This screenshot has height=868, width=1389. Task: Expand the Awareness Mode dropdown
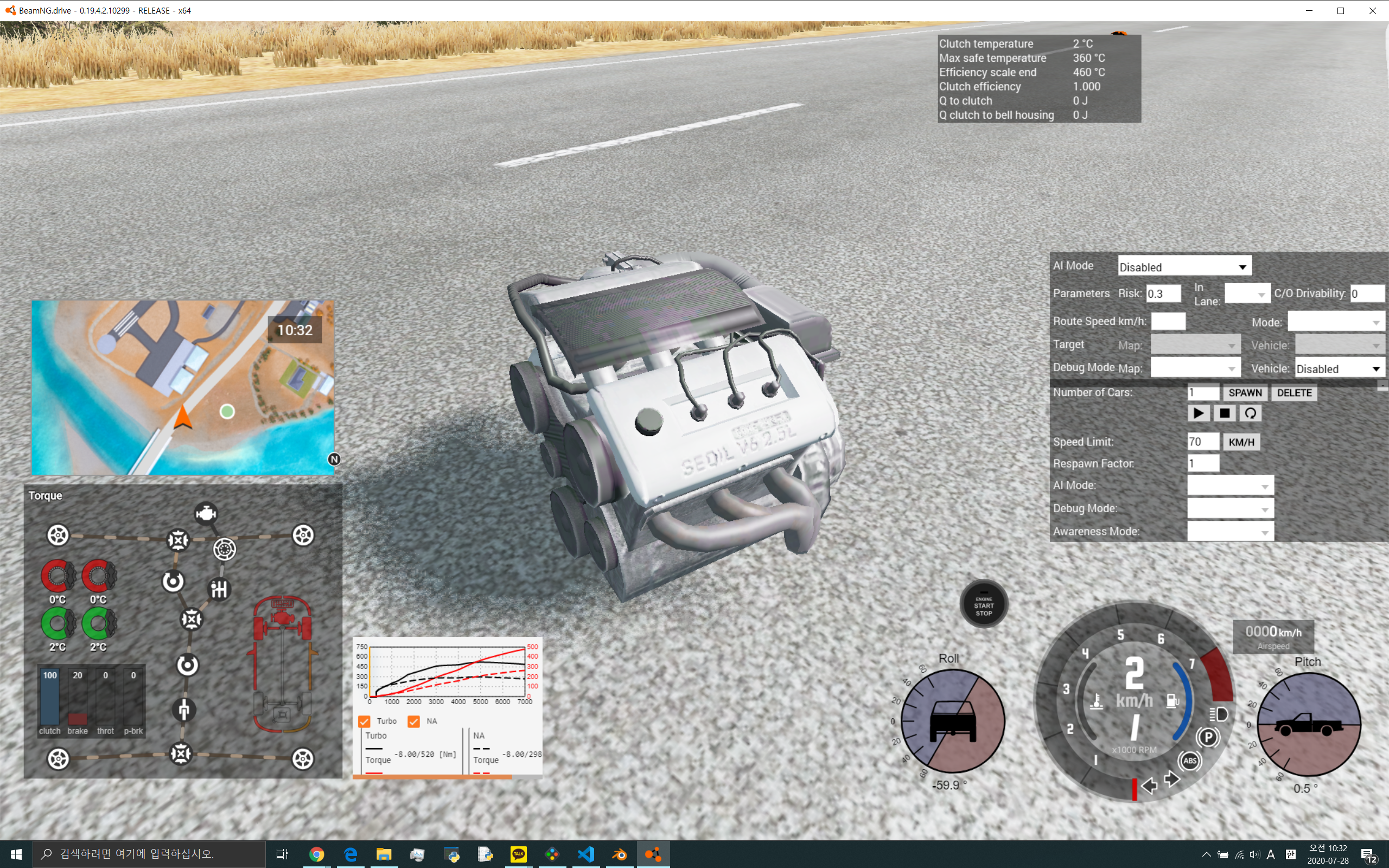coord(1231,532)
